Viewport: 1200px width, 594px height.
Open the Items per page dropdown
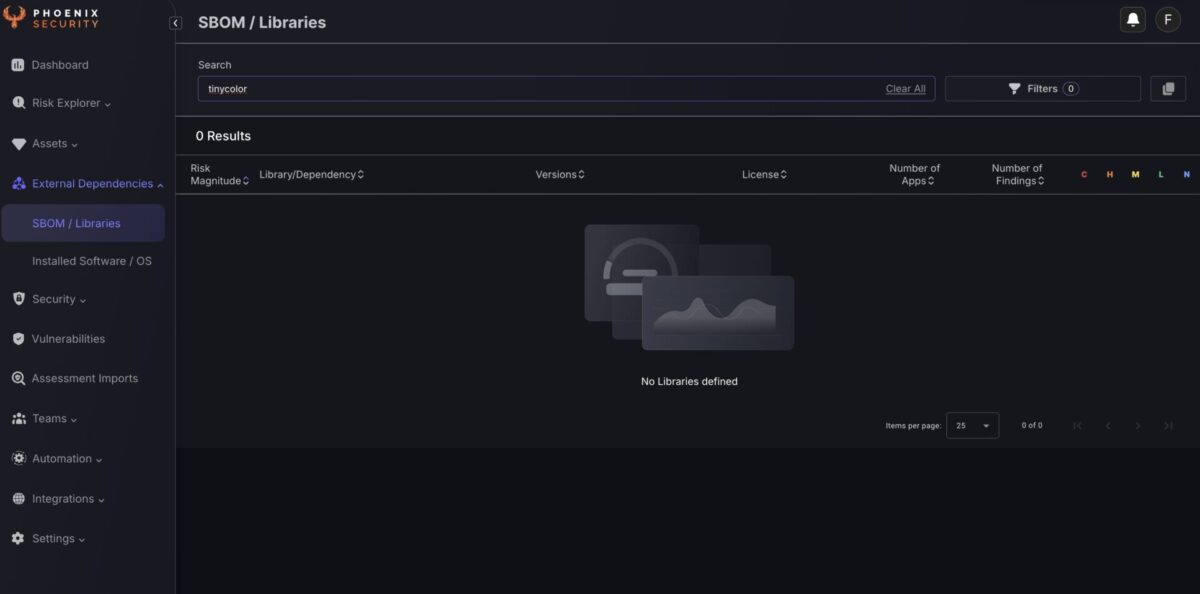pos(972,426)
